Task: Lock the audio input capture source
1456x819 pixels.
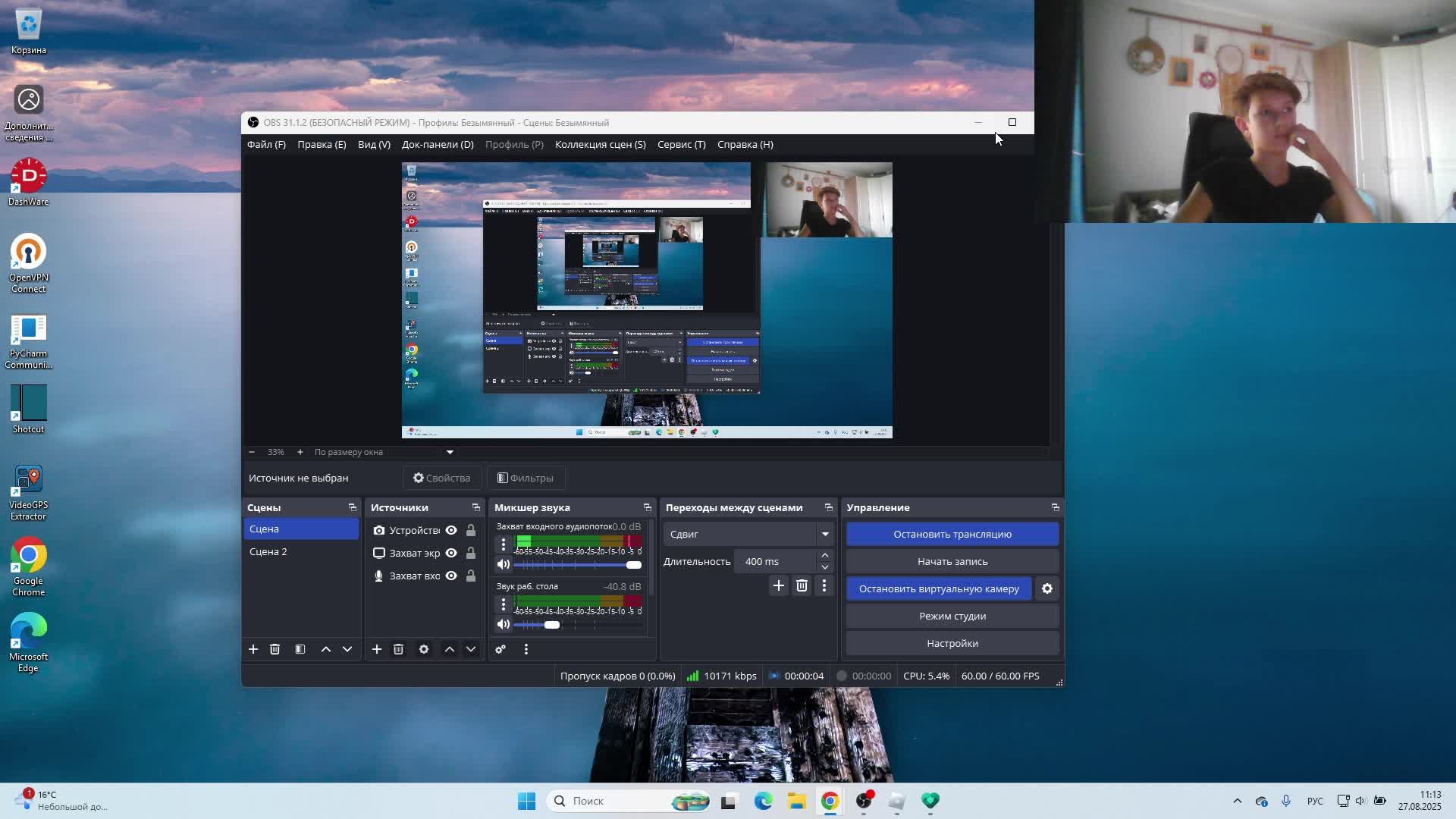Action: point(471,576)
